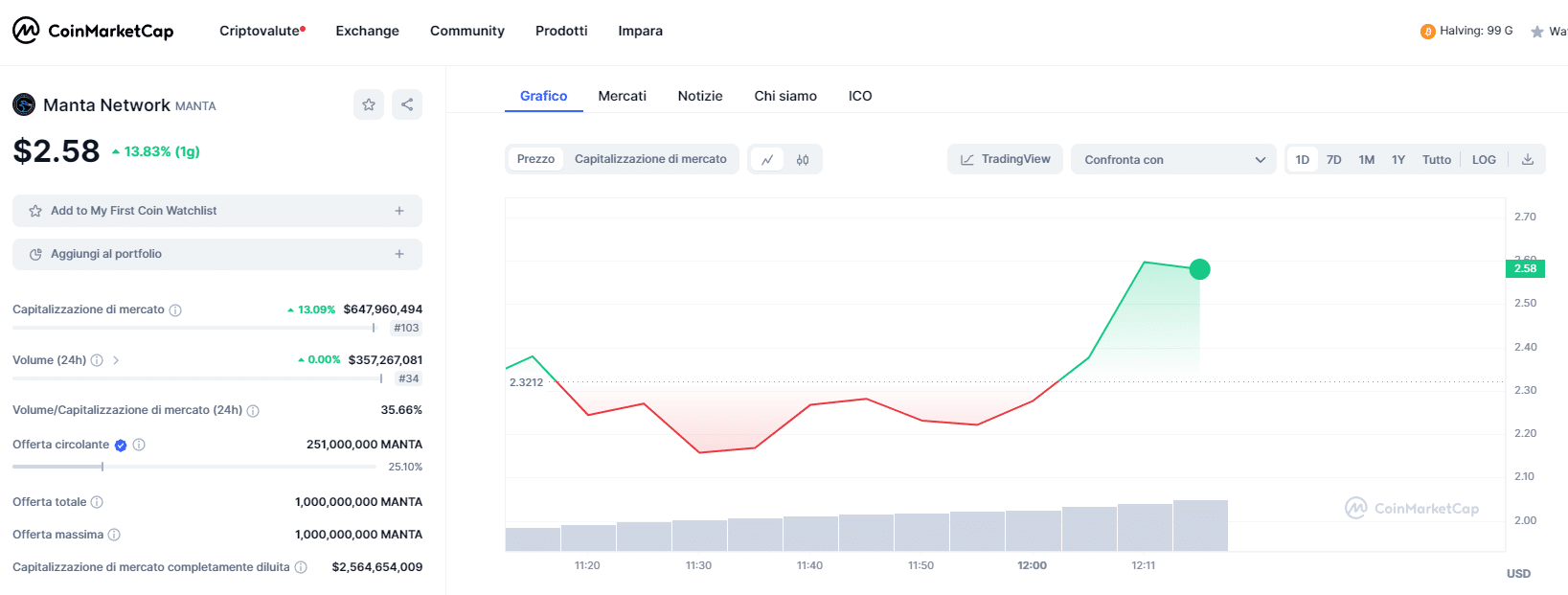This screenshot has height=595, width=1568.
Task: Download chart data via download icon
Action: pyautogui.click(x=1528, y=159)
